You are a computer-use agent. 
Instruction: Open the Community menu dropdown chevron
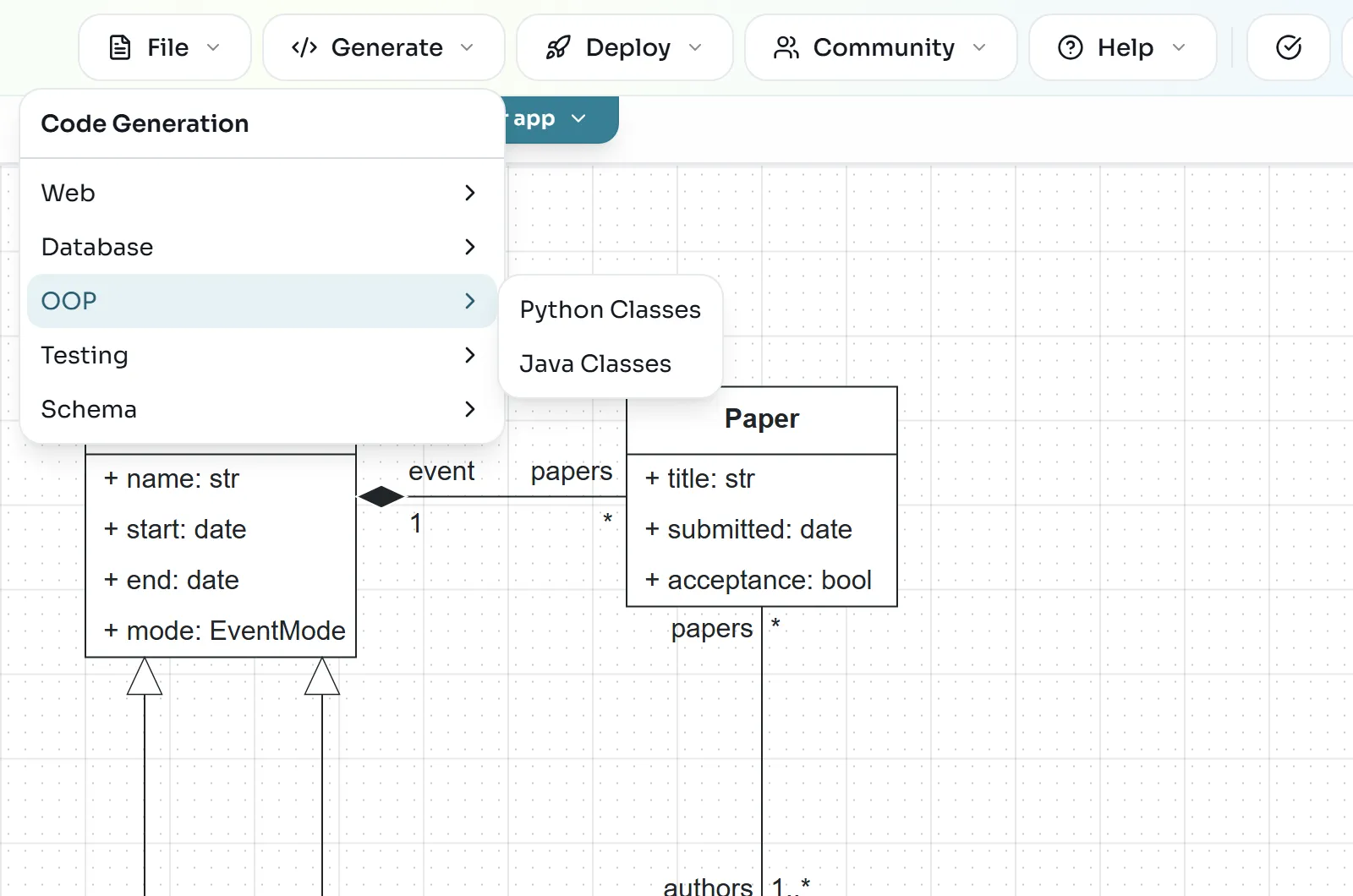click(x=979, y=47)
